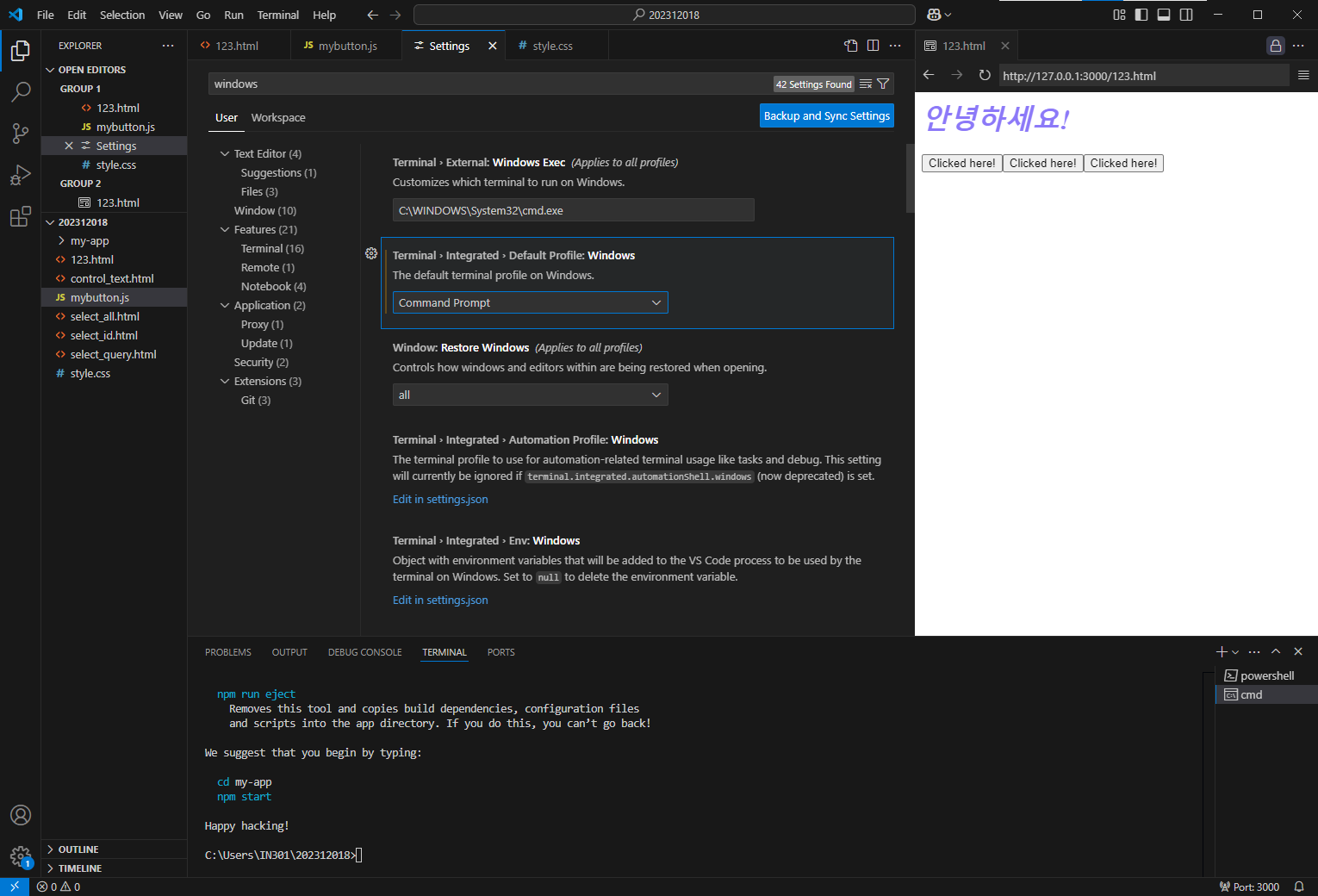Go forward in the preview browser
This screenshot has width=1318, height=896.
click(956, 75)
